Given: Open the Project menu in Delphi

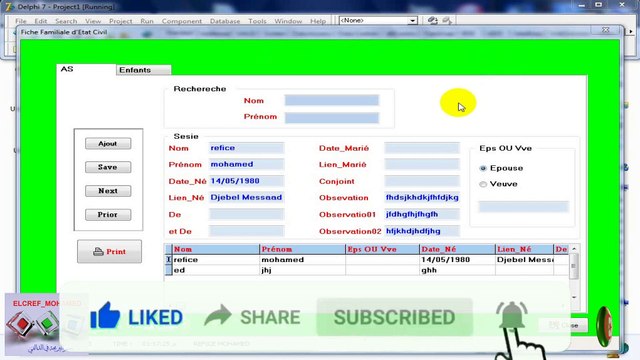Looking at the screenshot, I should point(120,21).
